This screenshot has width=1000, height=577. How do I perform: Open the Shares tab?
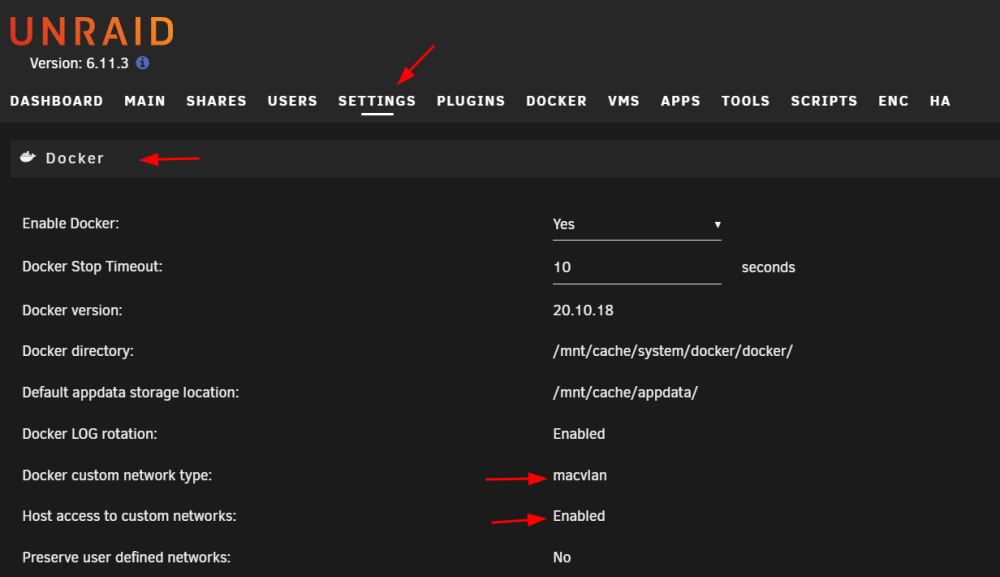tap(216, 101)
